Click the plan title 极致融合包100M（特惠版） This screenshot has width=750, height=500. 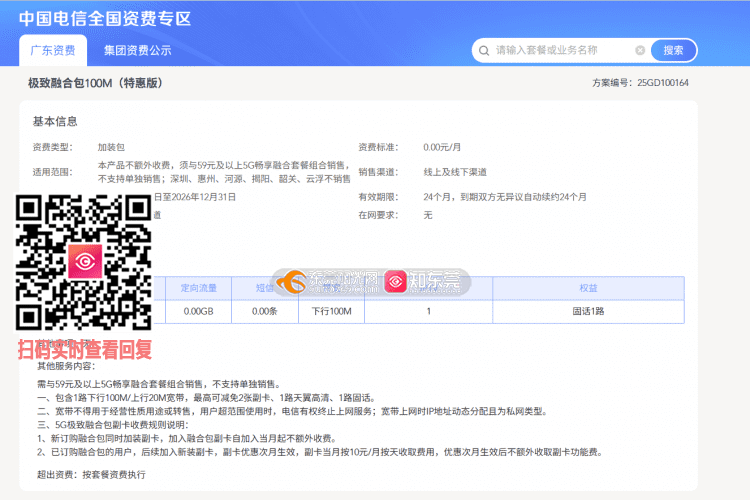click(x=95, y=83)
